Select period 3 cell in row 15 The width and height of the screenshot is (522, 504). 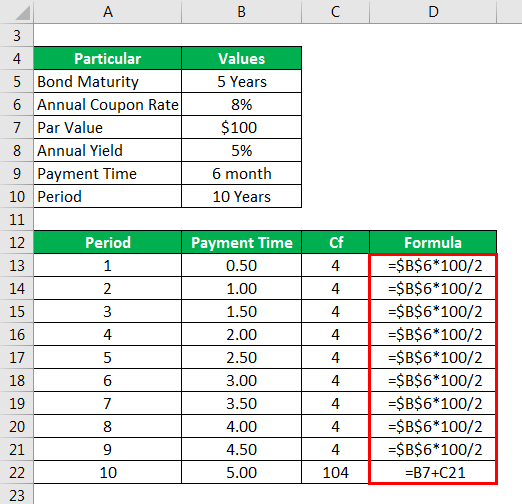(x=107, y=311)
